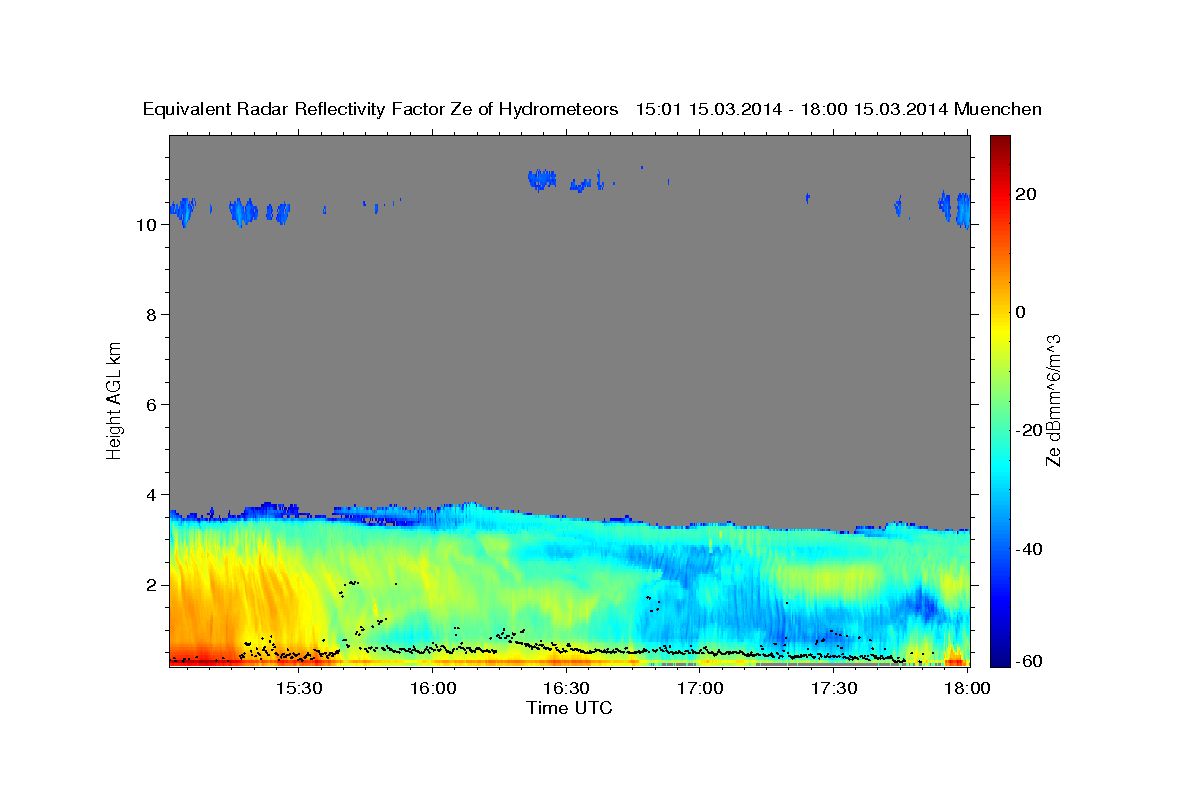Click the blue cloud patch at top-left near 10 km
Screen dimensions: 1200x800
[x=182, y=211]
